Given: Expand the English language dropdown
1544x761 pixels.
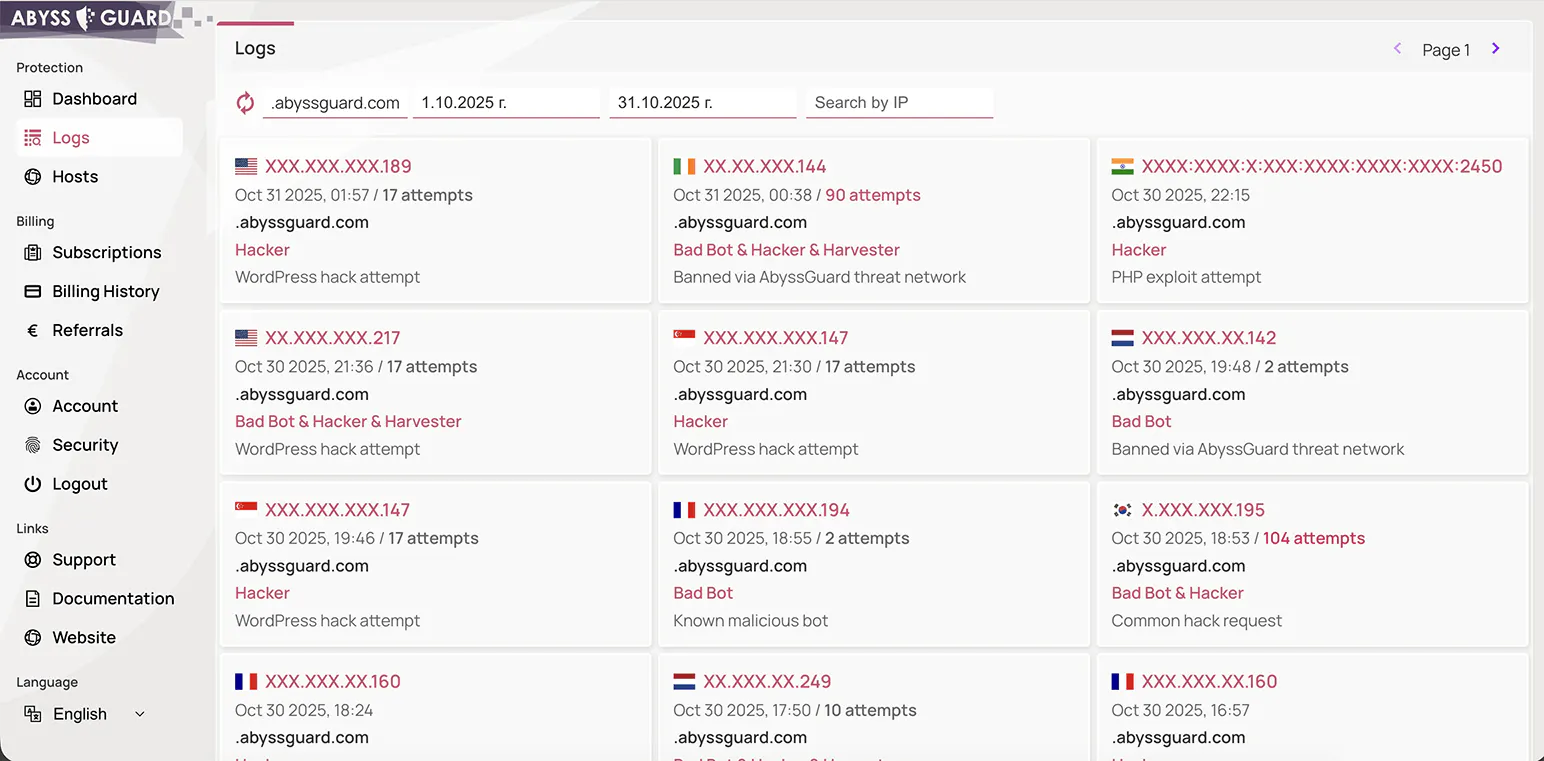Looking at the screenshot, I should click(85, 714).
